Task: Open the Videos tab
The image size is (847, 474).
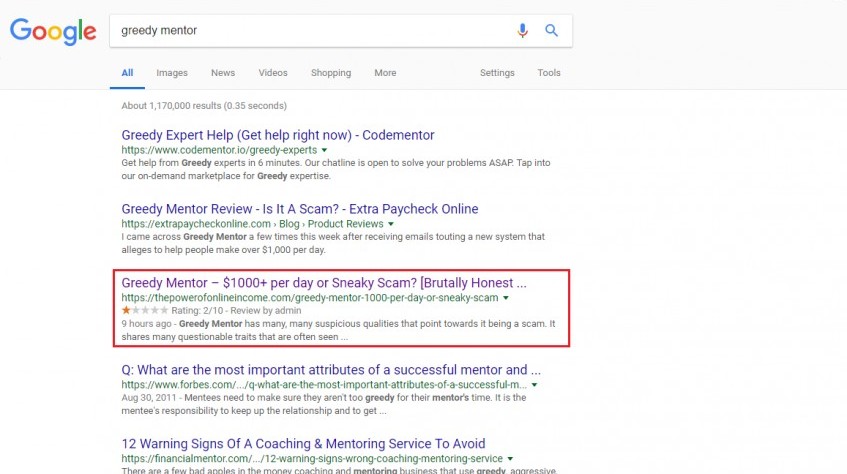Action: [x=273, y=72]
